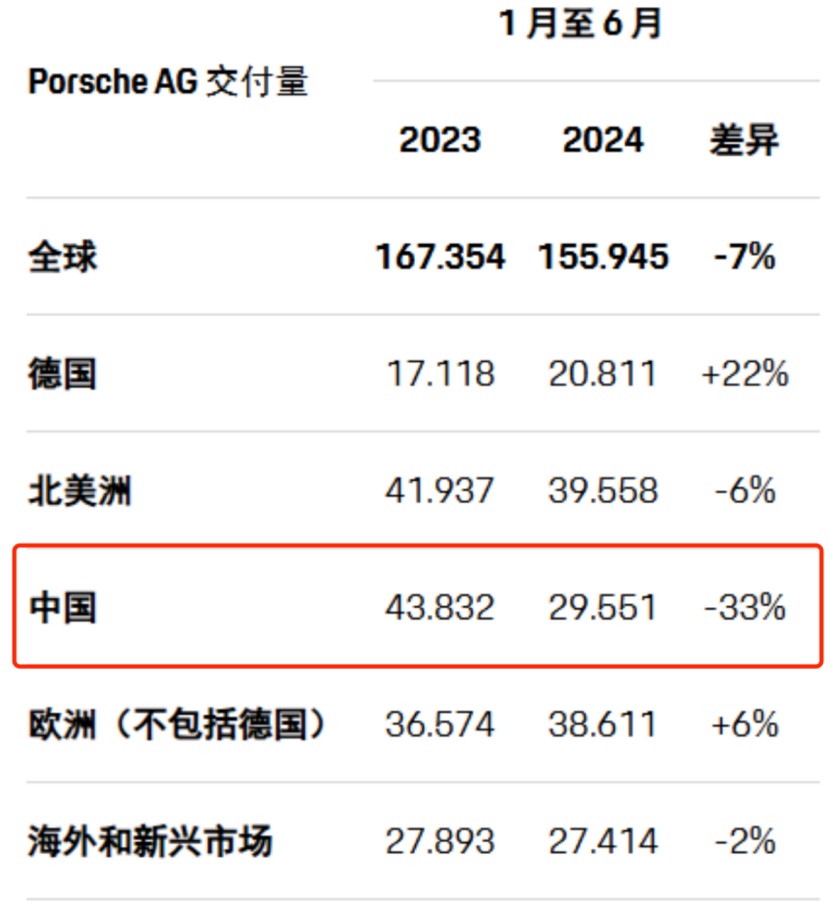
Task: Click China's -33% difference cell
Action: 745,607
